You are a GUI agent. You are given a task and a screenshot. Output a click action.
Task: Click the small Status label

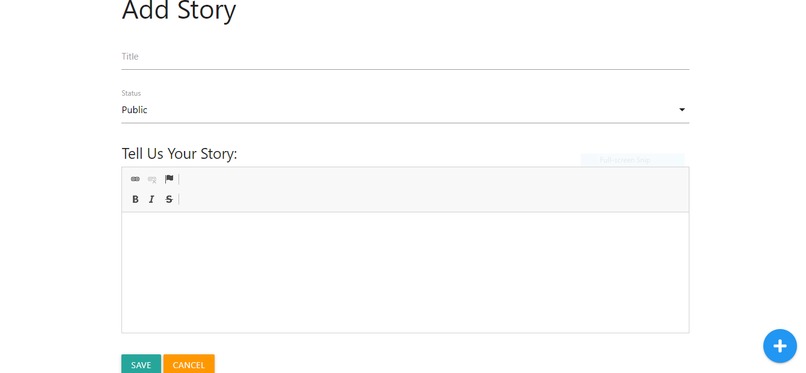click(x=131, y=93)
